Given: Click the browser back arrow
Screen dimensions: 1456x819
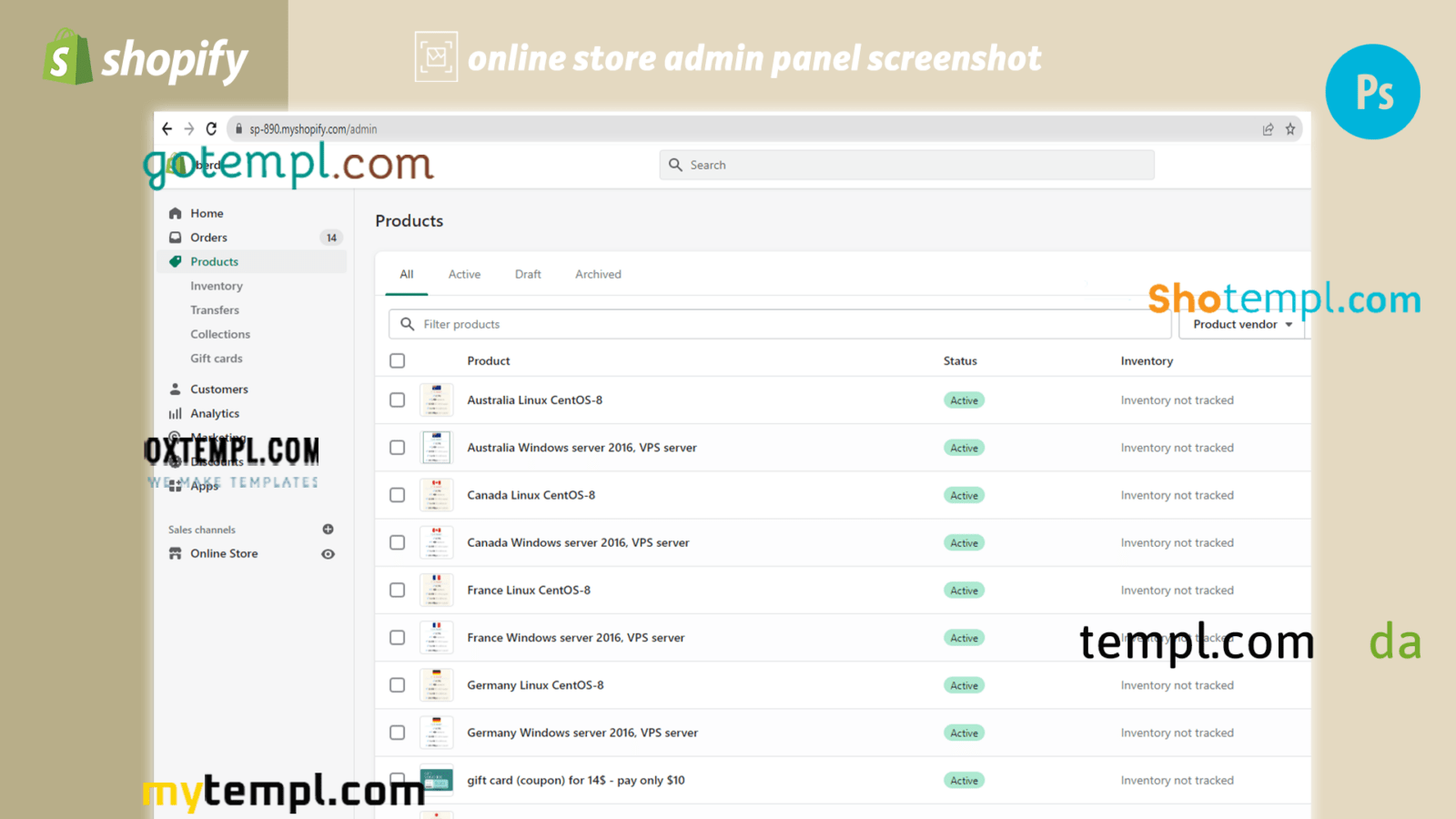Looking at the screenshot, I should click(167, 129).
